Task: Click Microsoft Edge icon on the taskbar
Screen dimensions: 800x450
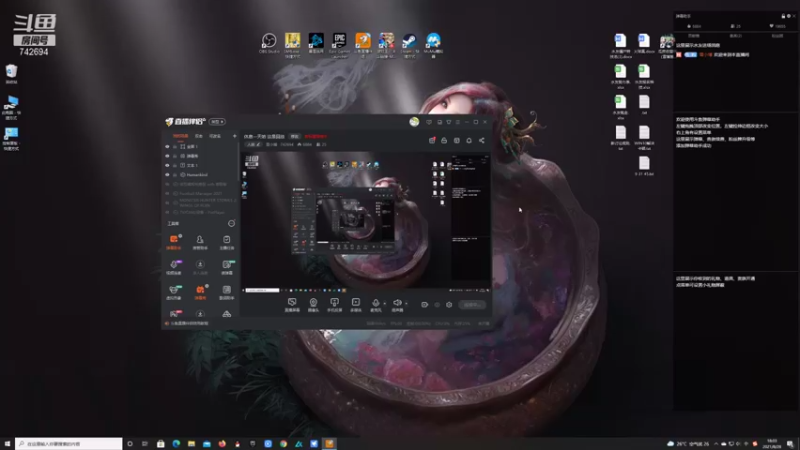Action: click(176, 444)
